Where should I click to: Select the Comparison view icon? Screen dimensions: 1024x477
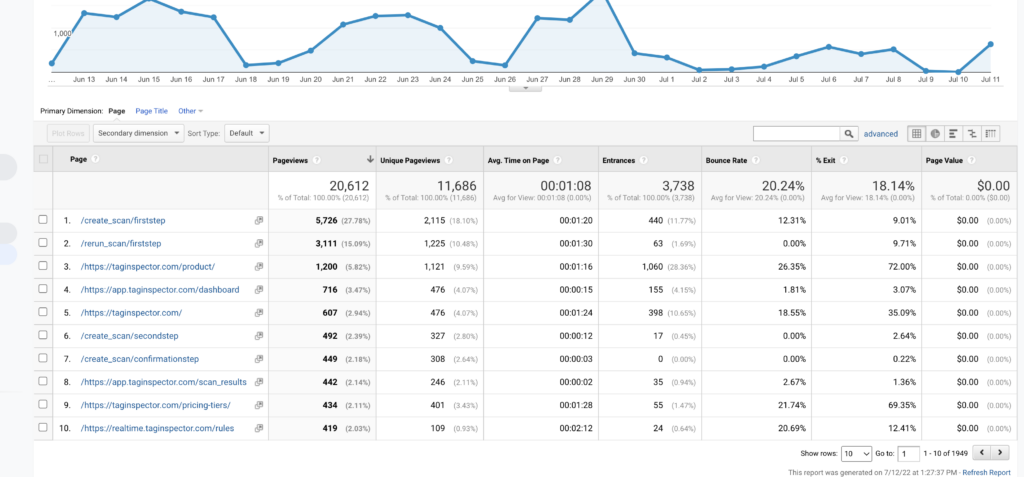pyautogui.click(x=972, y=133)
